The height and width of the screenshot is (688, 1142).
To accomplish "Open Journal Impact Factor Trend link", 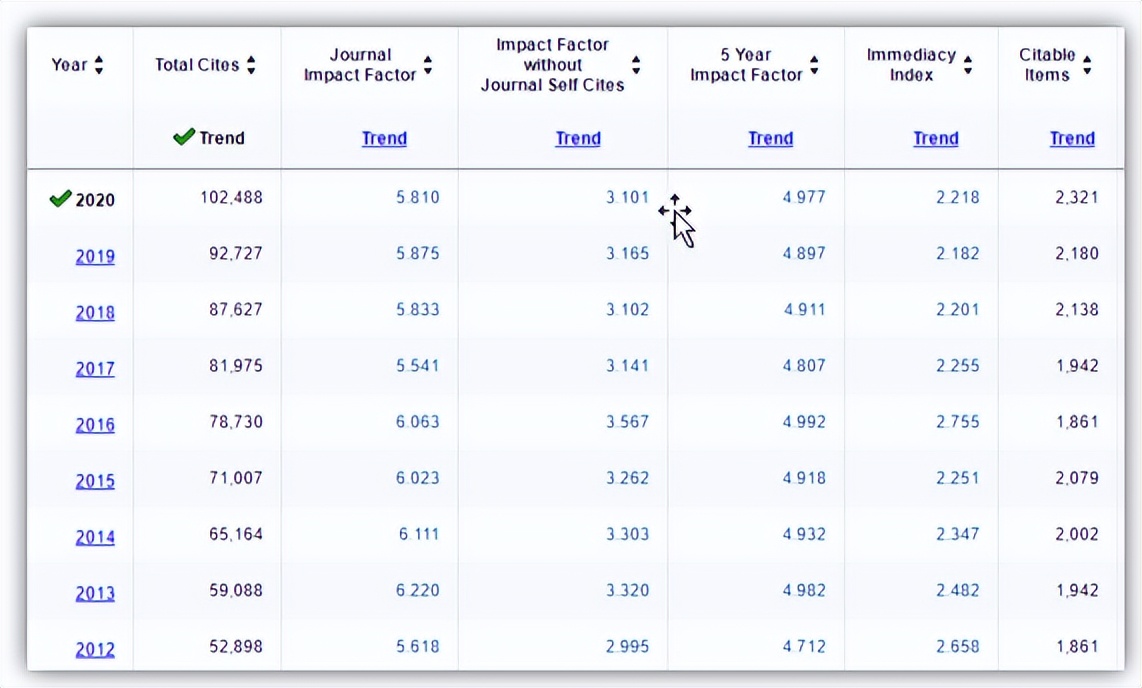I will pyautogui.click(x=384, y=138).
